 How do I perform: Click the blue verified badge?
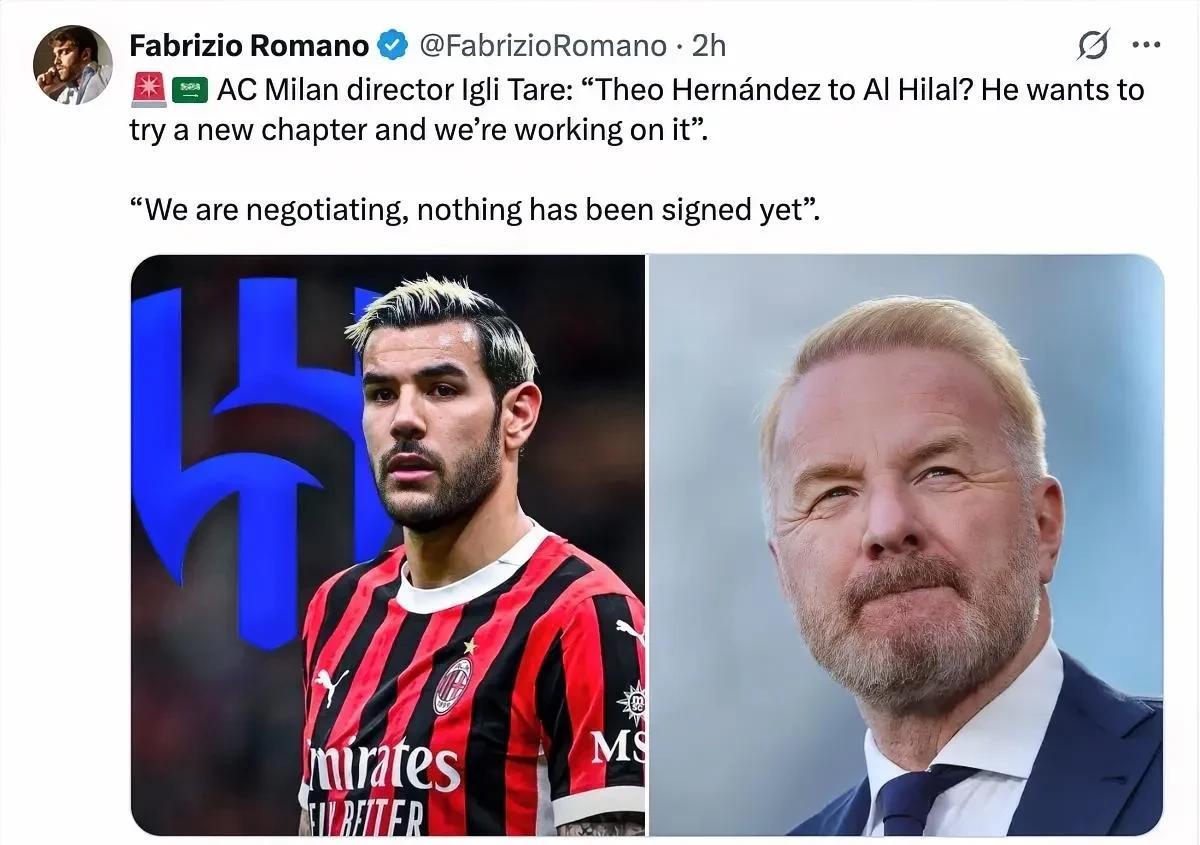pos(391,45)
